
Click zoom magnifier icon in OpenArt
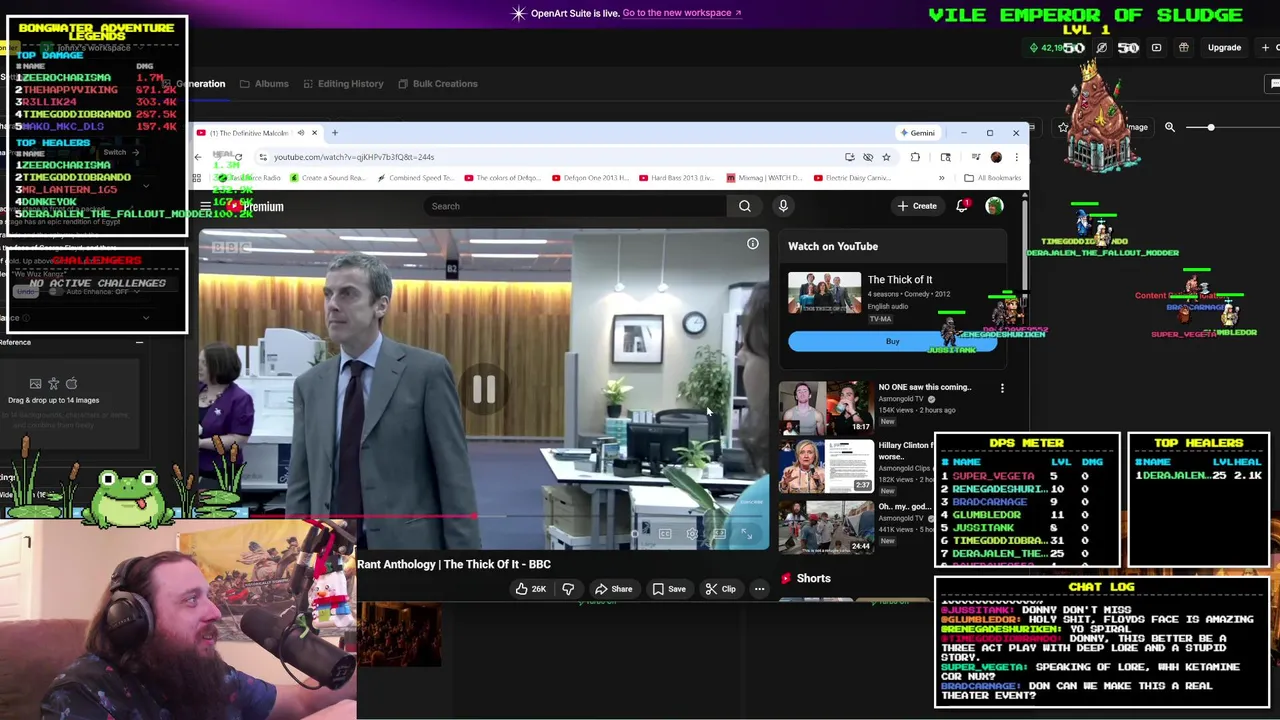click(x=1170, y=127)
